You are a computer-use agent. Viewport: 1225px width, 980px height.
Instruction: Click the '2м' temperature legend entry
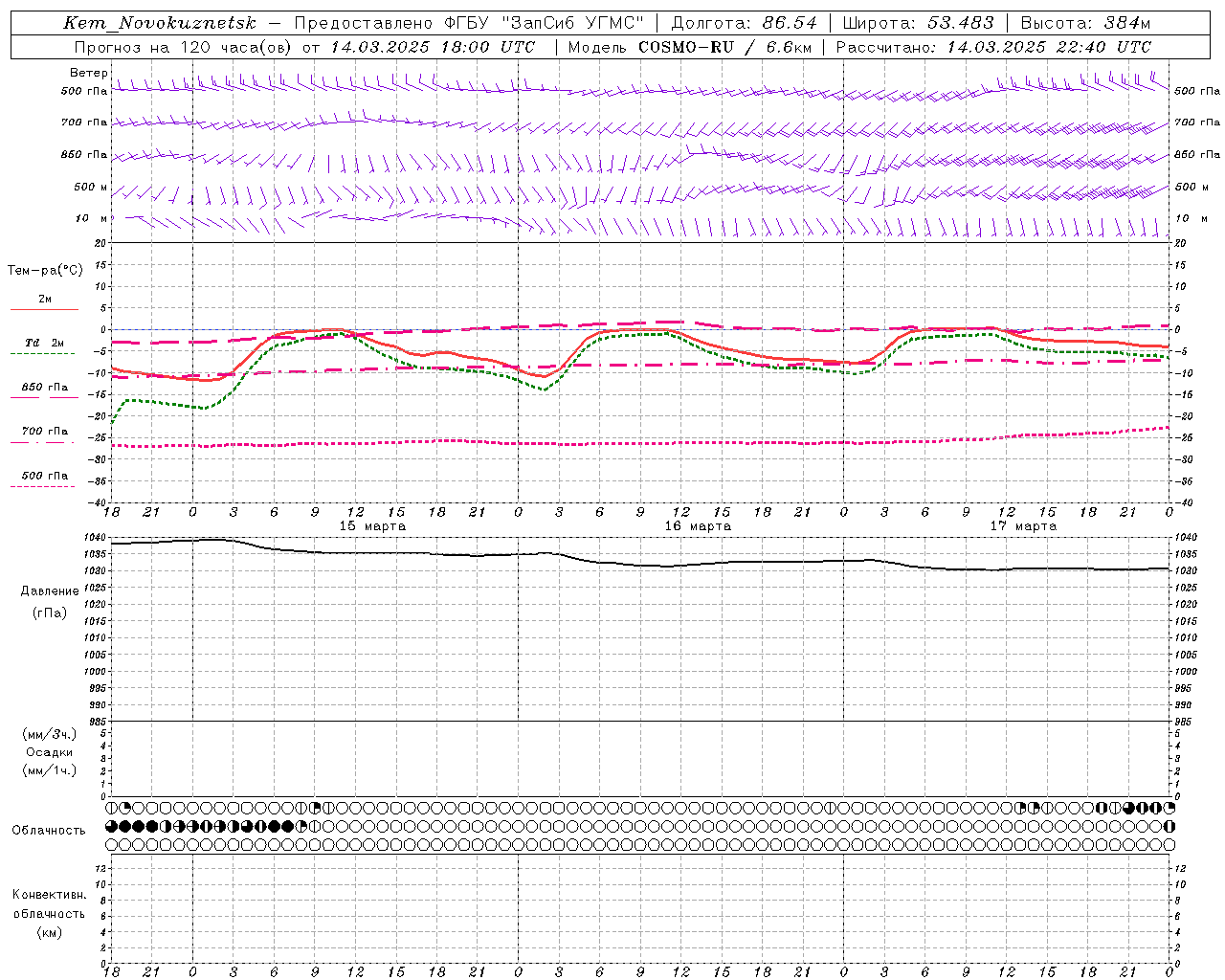pos(45,300)
